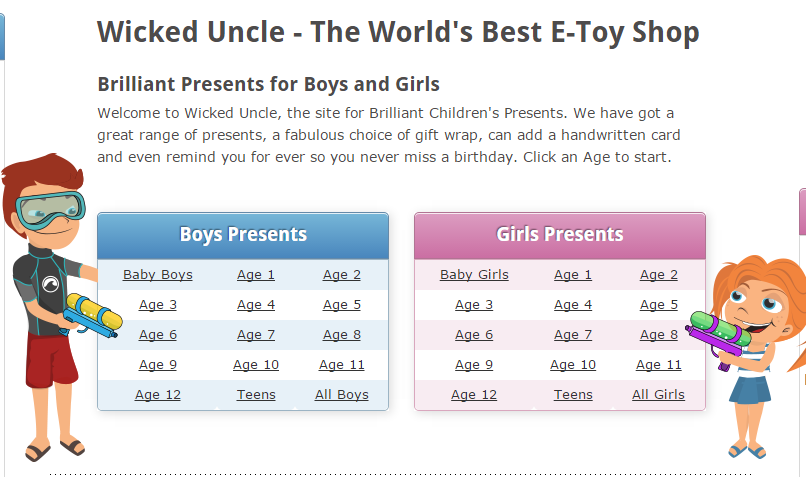Open Age 9 girls presents

click(x=474, y=365)
